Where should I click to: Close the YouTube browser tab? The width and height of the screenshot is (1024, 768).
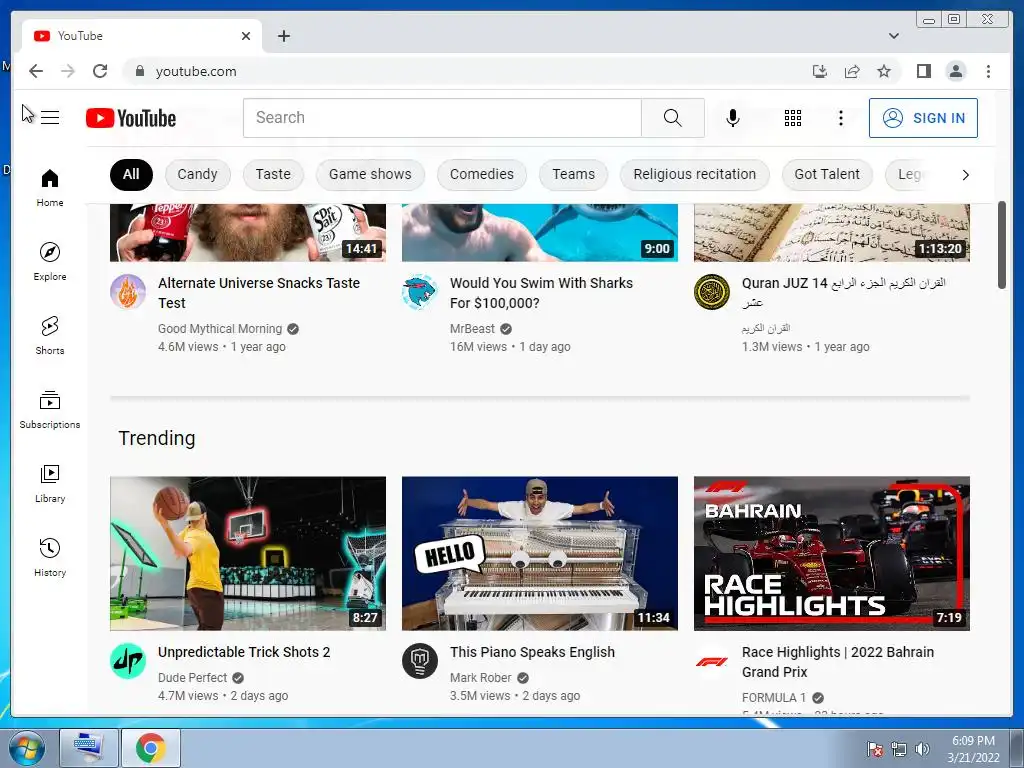coord(246,36)
